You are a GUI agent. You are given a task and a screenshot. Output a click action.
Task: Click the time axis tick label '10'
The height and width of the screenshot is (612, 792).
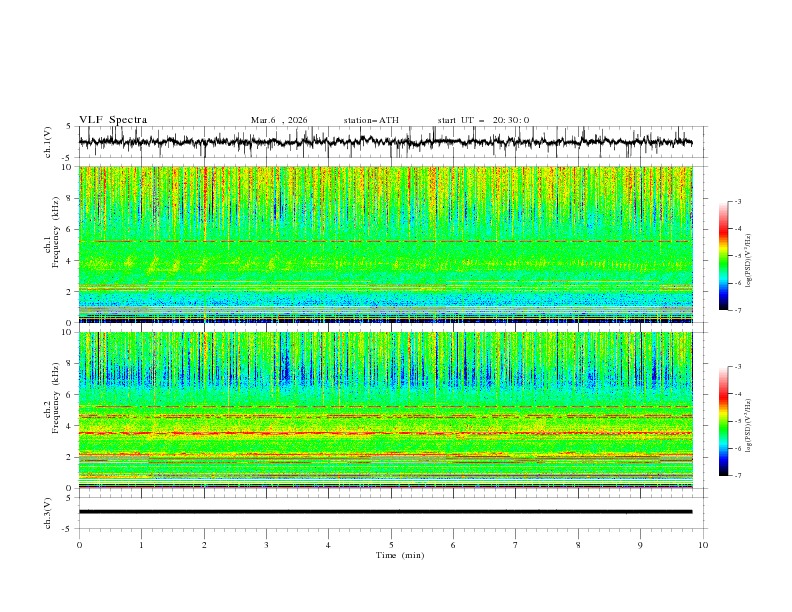click(703, 545)
